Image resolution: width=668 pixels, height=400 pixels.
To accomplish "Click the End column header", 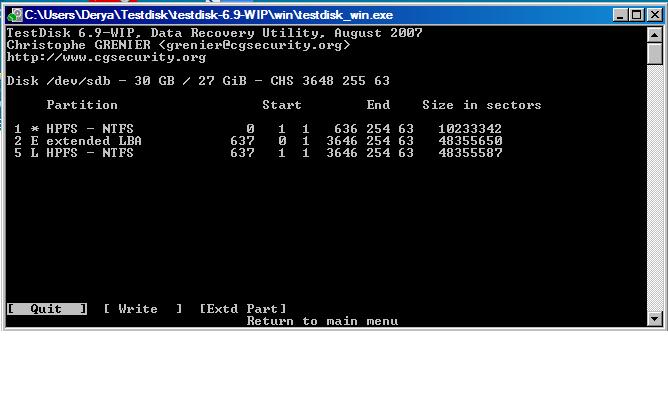I will pos(378,105).
